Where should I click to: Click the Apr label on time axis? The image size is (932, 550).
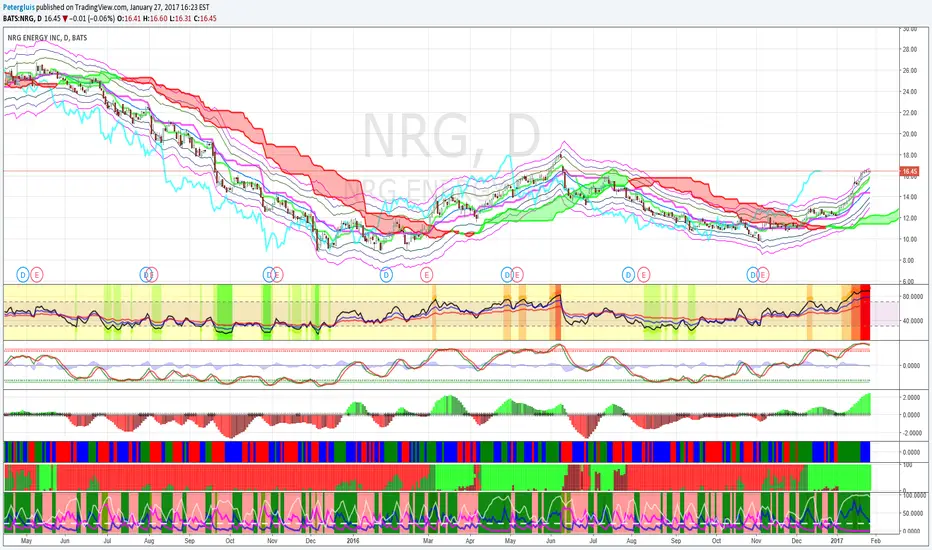click(x=470, y=541)
